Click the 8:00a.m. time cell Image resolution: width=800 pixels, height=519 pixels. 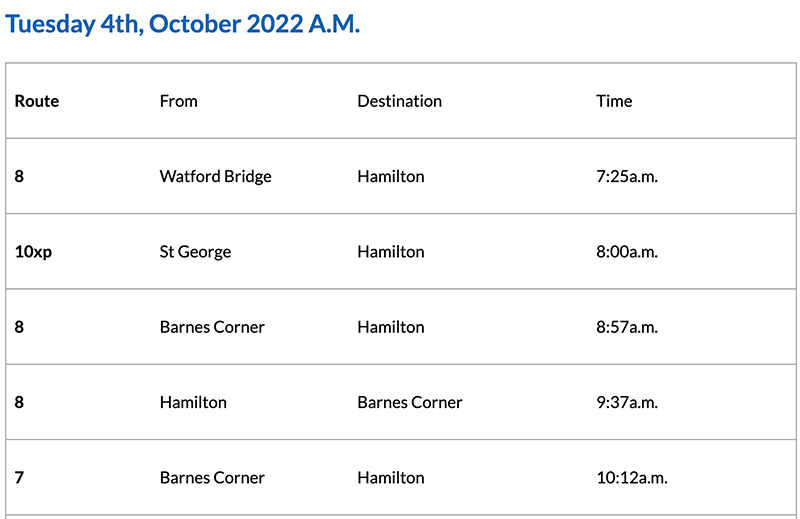(627, 252)
